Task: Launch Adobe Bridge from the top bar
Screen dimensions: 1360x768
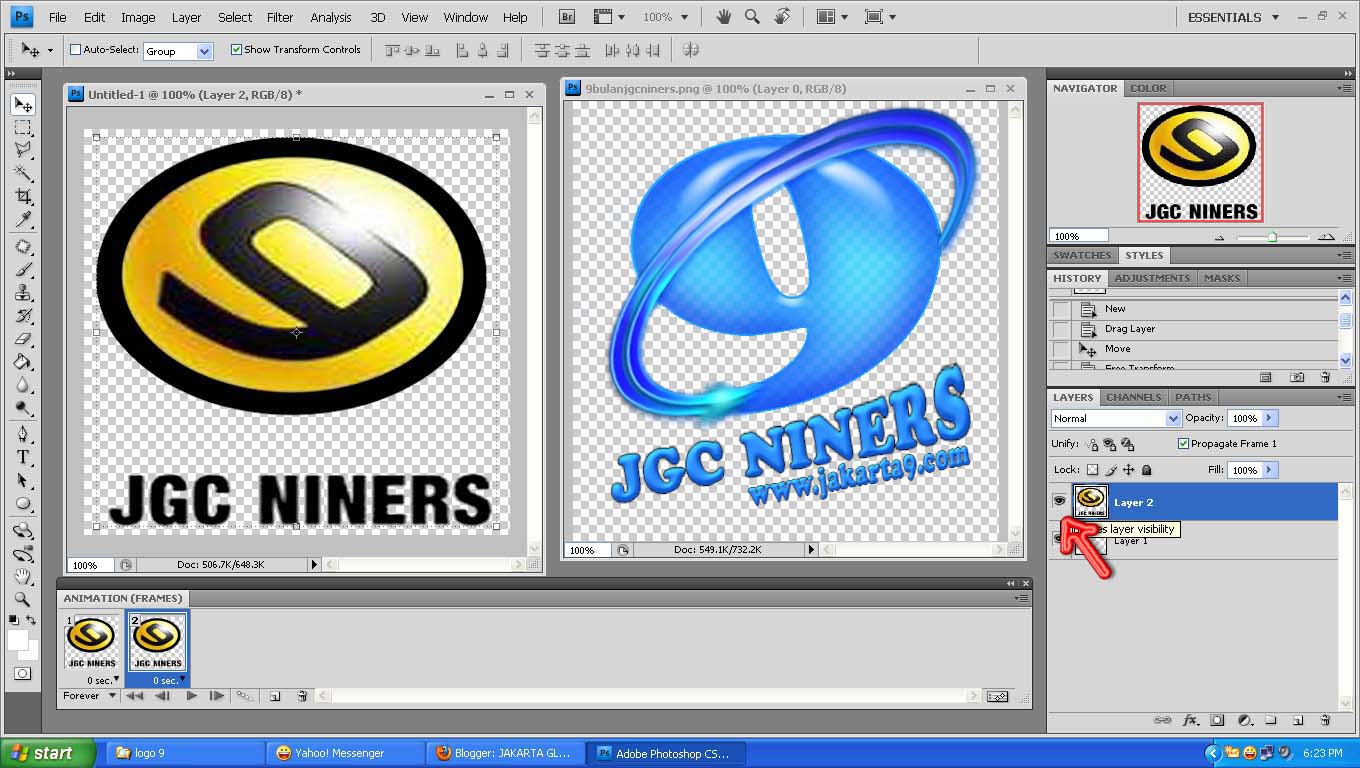Action: 567,17
